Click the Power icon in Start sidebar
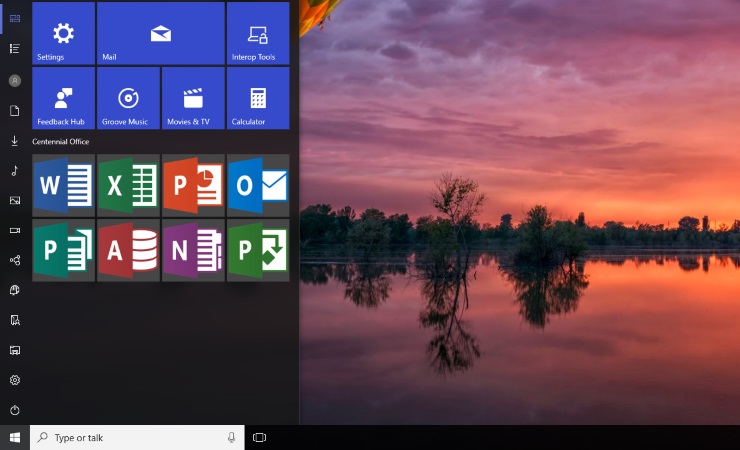The image size is (740, 450). pyautogui.click(x=15, y=410)
